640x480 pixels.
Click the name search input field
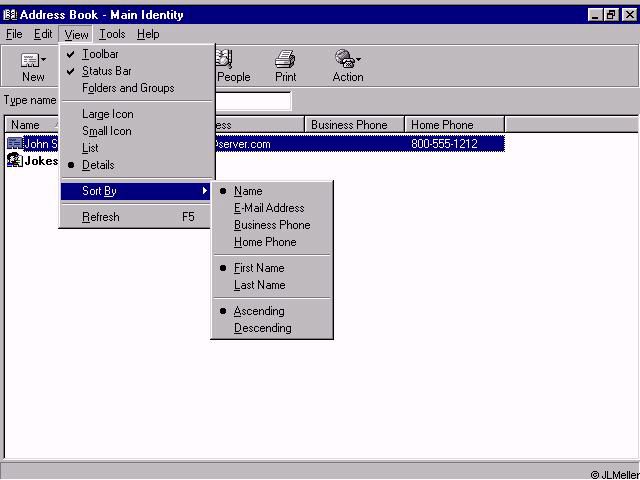pos(253,101)
